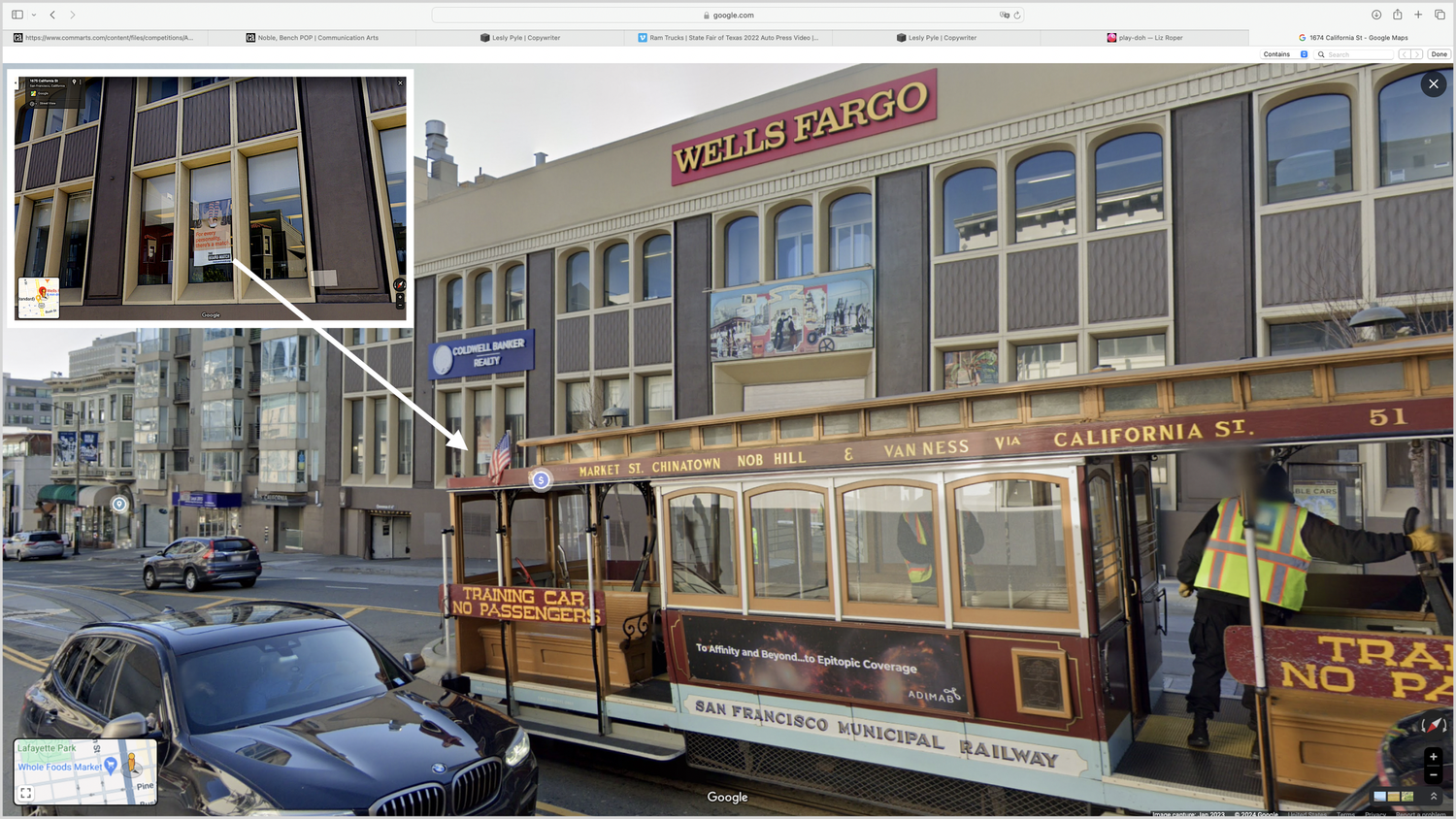Screen dimensions: 1456x819
Task: Click the United States footer link
Action: [1307, 814]
